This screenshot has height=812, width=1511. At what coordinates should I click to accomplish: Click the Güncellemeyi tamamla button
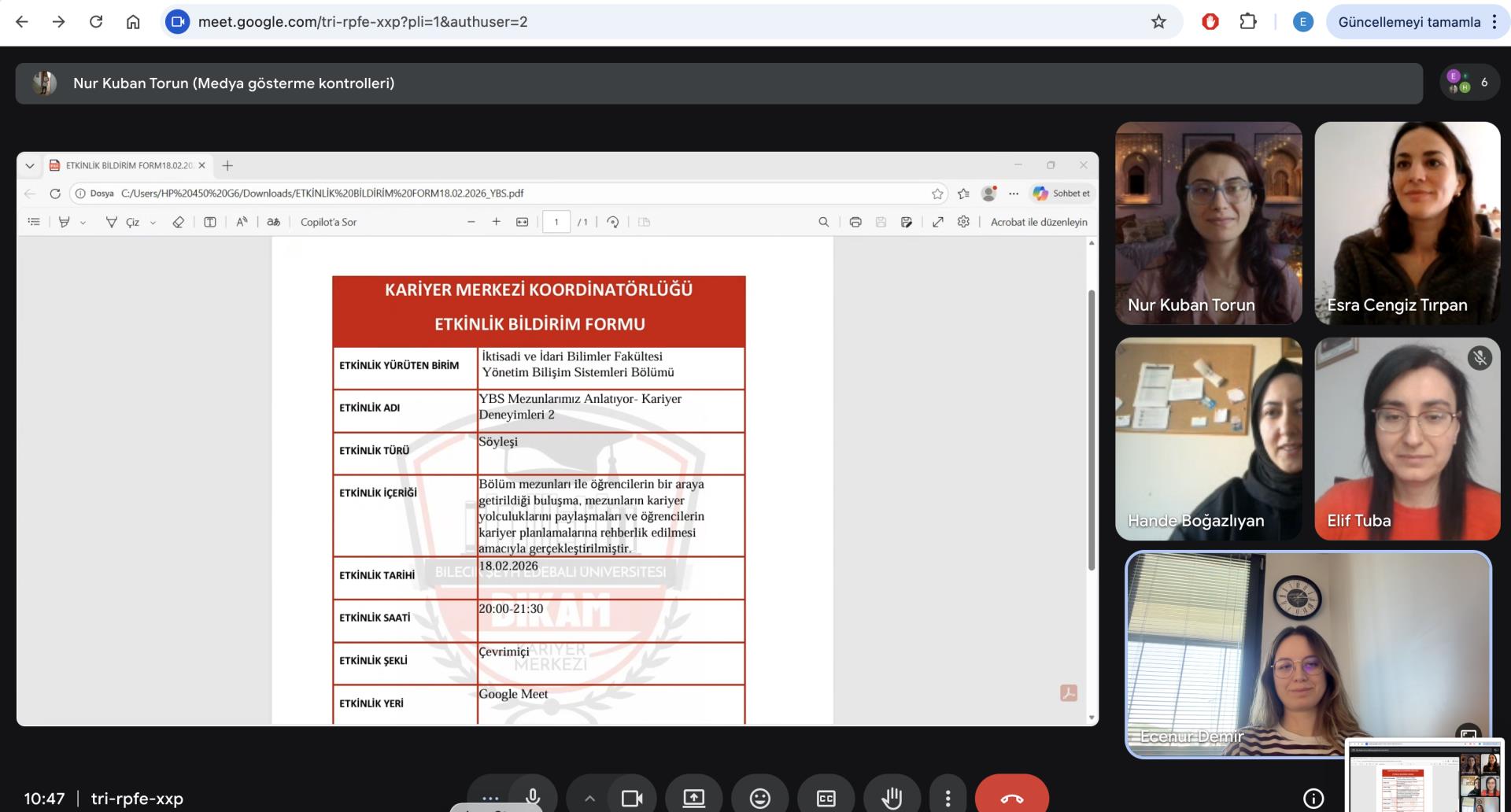point(1409,22)
